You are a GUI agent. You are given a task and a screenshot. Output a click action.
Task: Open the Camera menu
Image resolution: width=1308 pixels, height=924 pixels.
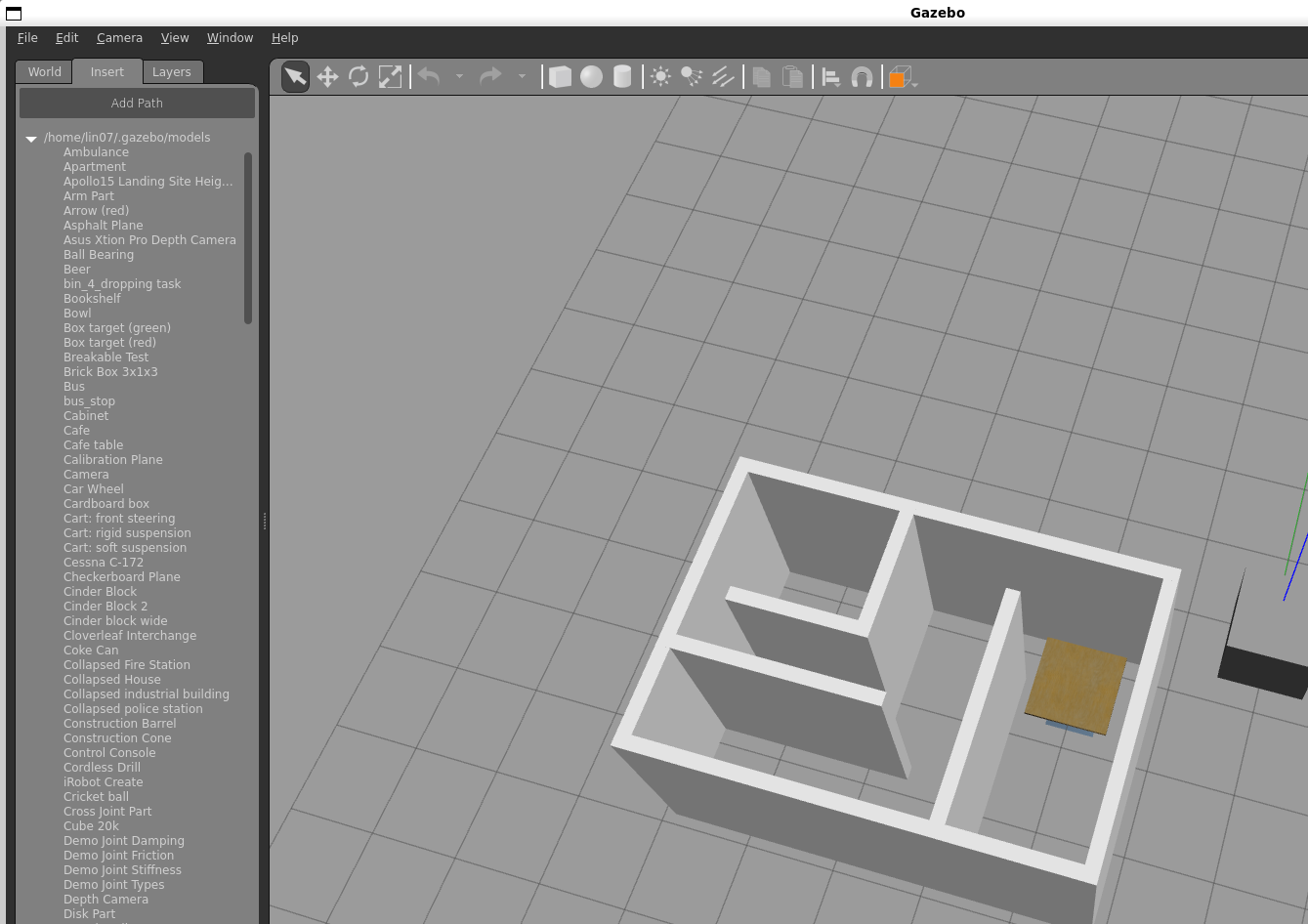click(119, 38)
